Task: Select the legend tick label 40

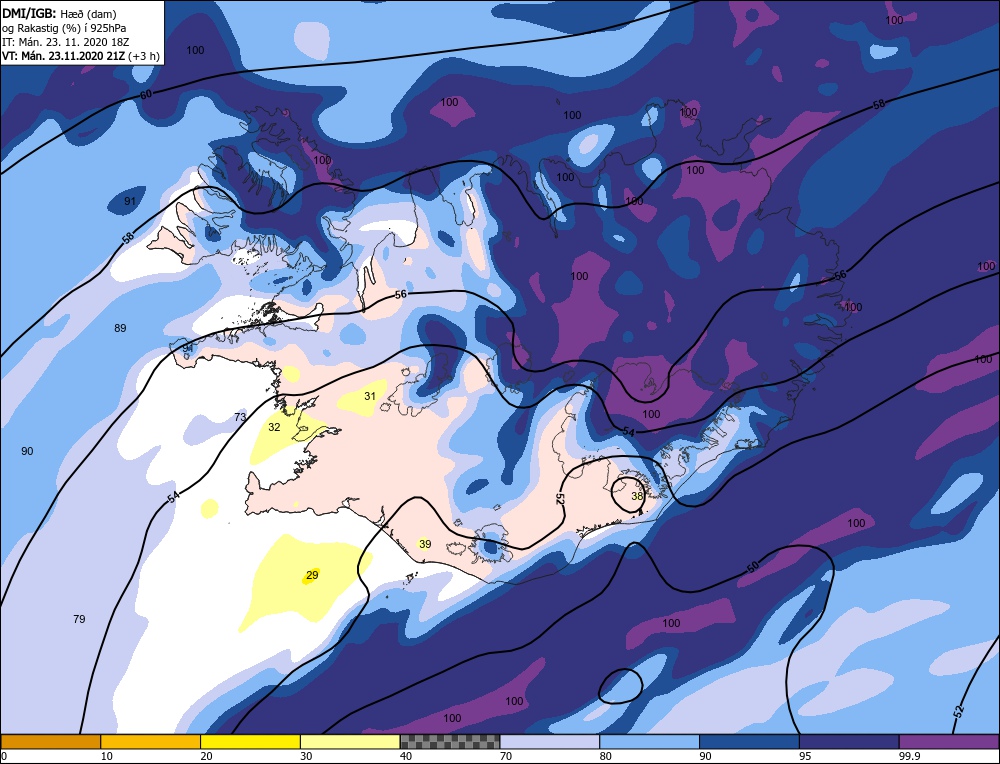Action: coord(406,756)
